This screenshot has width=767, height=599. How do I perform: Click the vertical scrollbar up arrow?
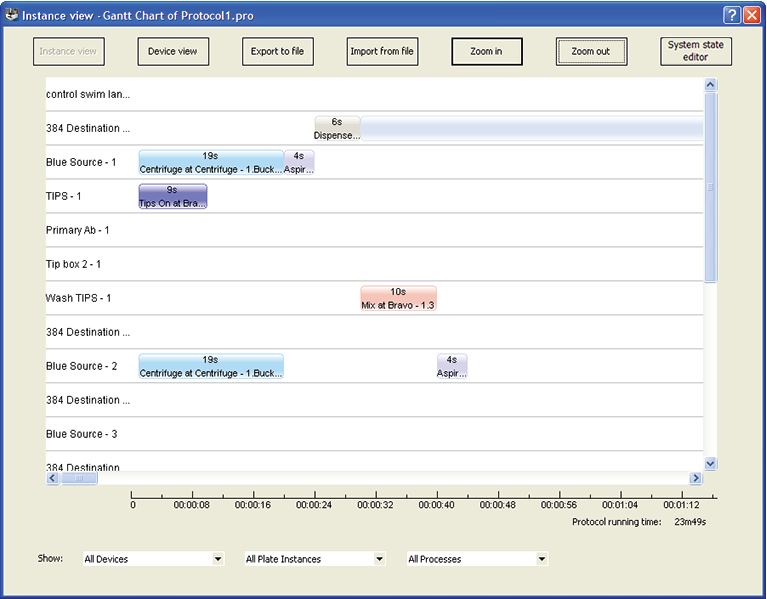[710, 86]
